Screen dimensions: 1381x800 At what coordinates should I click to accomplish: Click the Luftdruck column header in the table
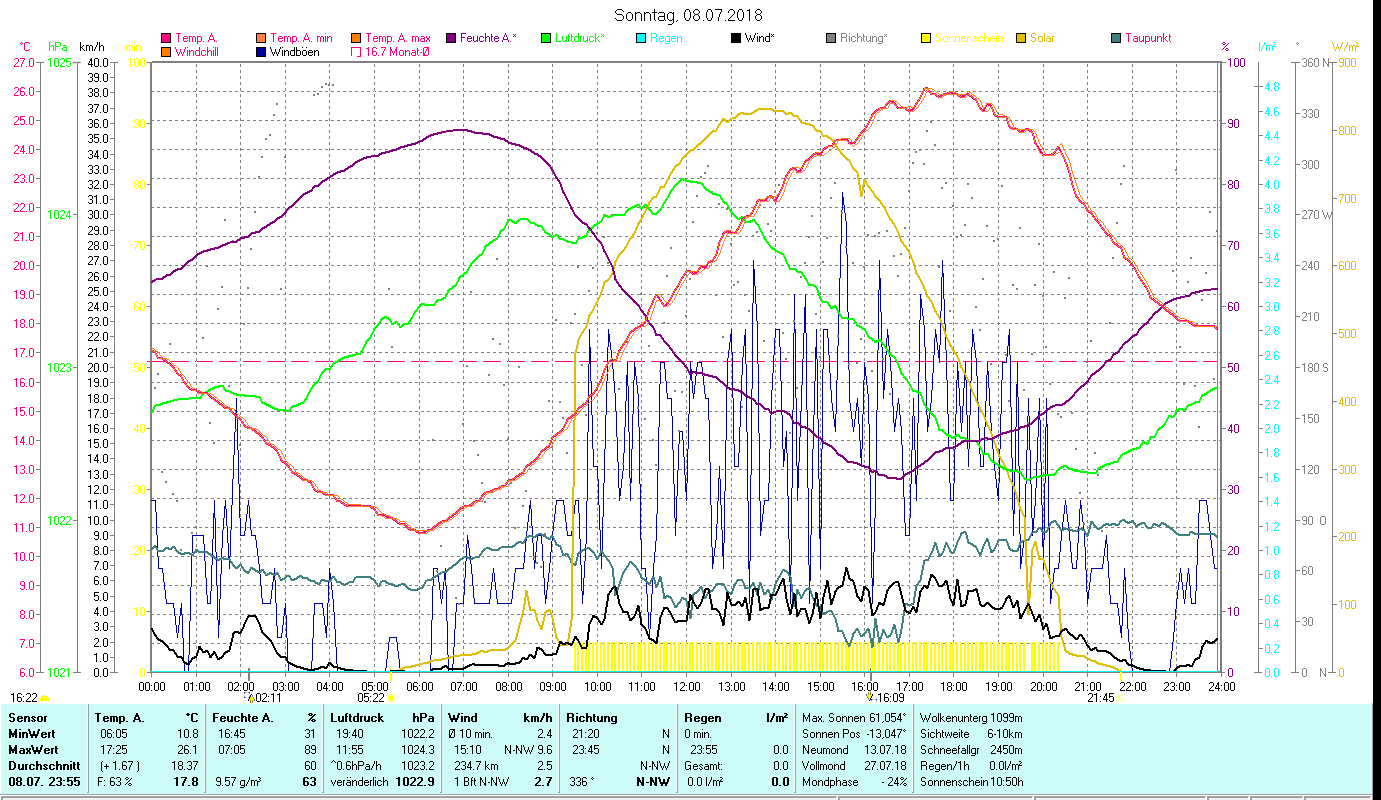[x=357, y=718]
